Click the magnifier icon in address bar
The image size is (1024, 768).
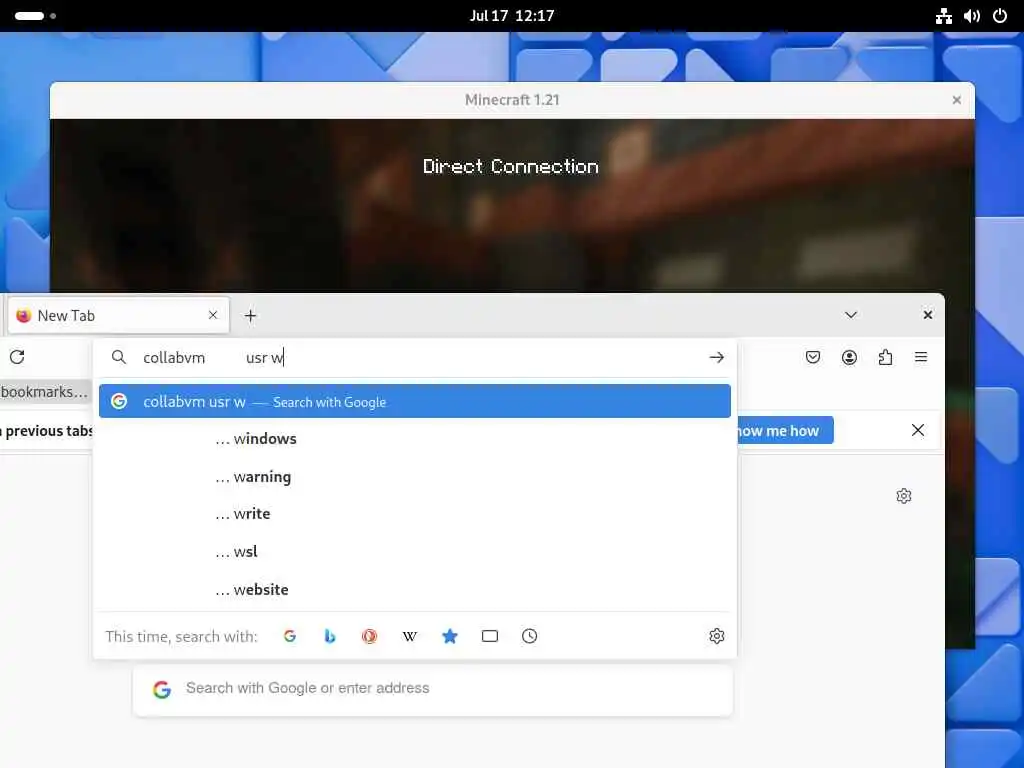pos(118,357)
